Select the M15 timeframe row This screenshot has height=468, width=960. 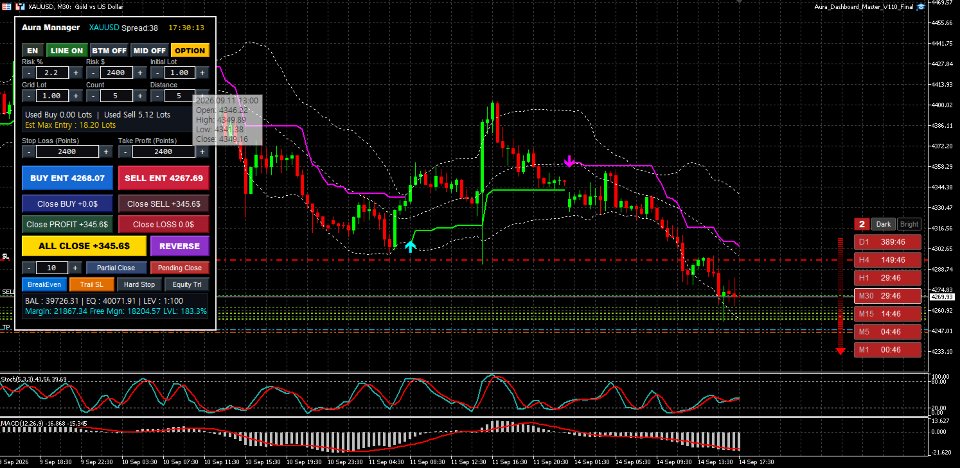tap(888, 314)
